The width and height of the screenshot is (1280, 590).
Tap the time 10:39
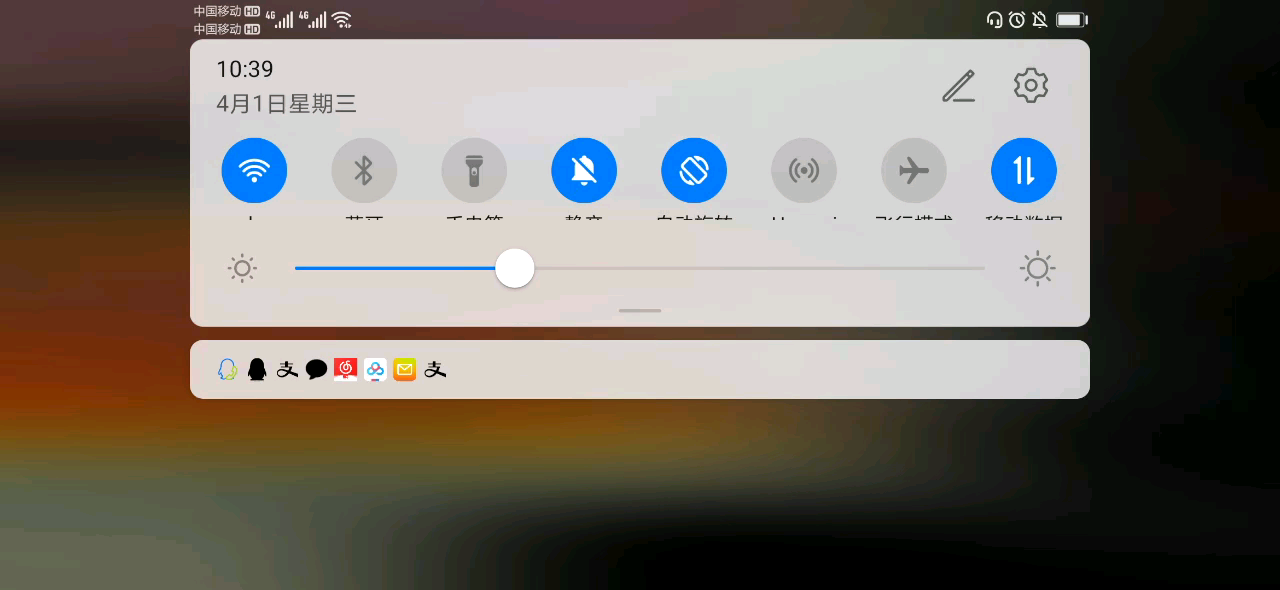(x=245, y=69)
